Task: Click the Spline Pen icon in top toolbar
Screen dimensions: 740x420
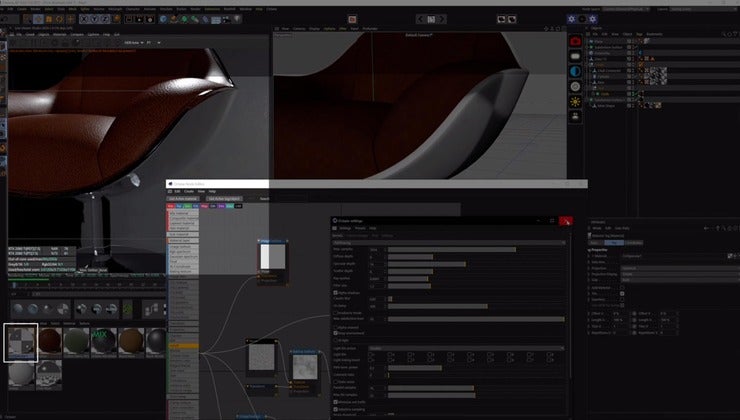Action: [x=174, y=19]
